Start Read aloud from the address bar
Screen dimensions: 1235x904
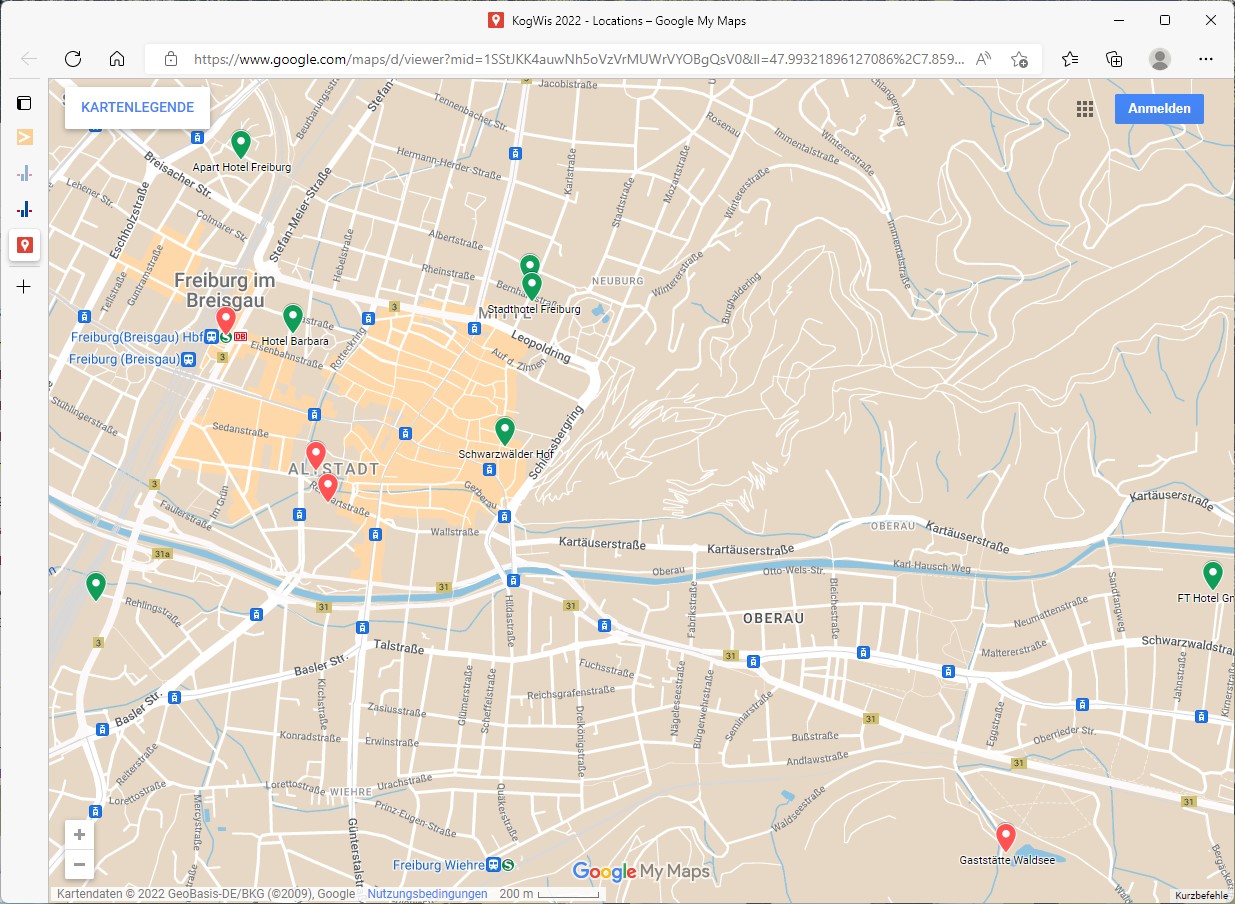pos(984,59)
